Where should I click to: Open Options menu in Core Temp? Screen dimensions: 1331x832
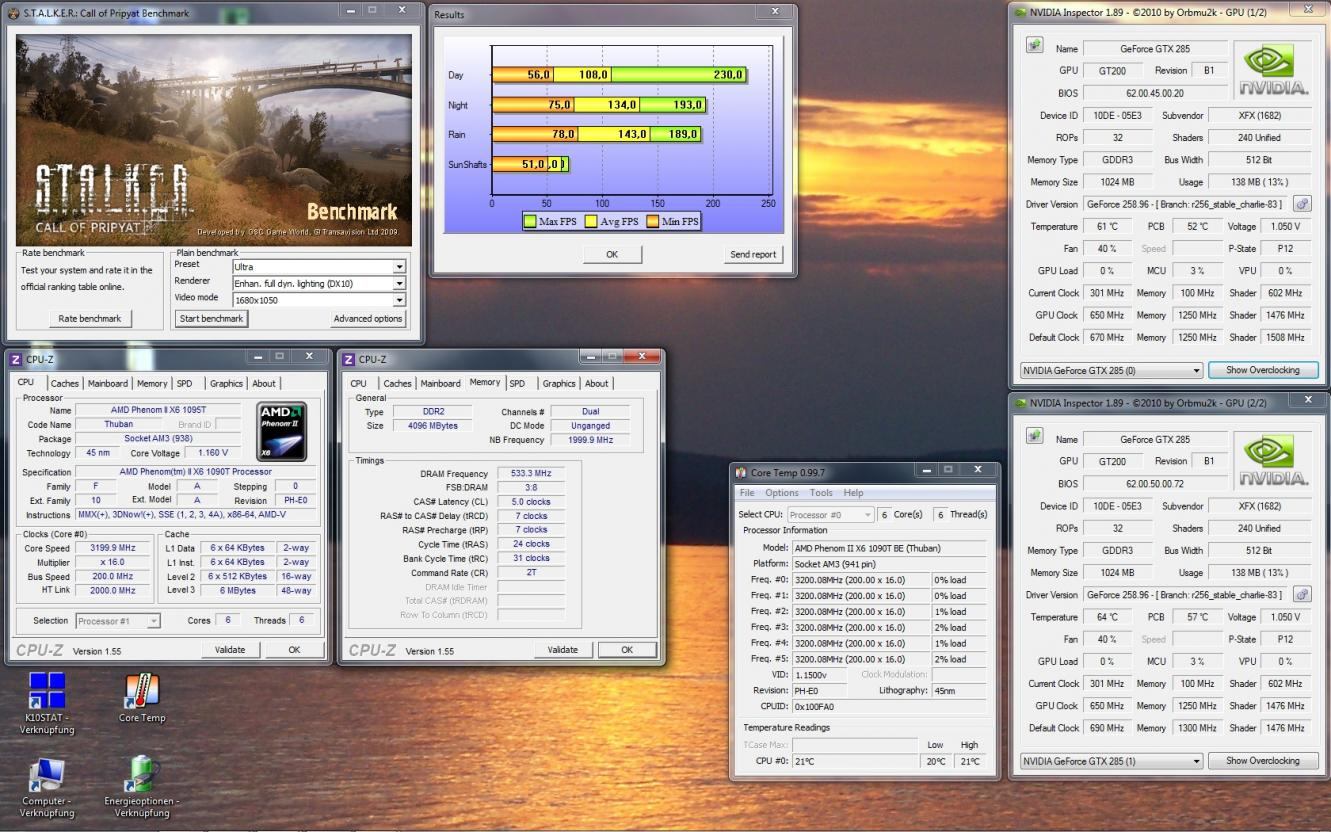pos(782,493)
